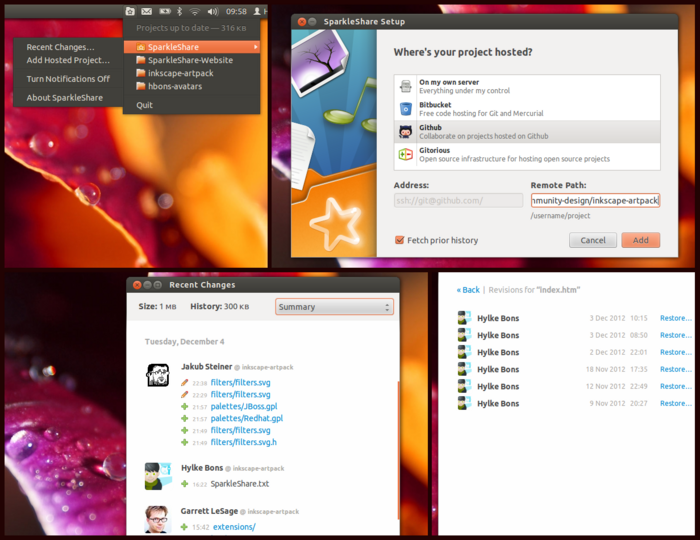700x540 pixels.
Task: Open About SparkleShare menu item
Action: 65,98
